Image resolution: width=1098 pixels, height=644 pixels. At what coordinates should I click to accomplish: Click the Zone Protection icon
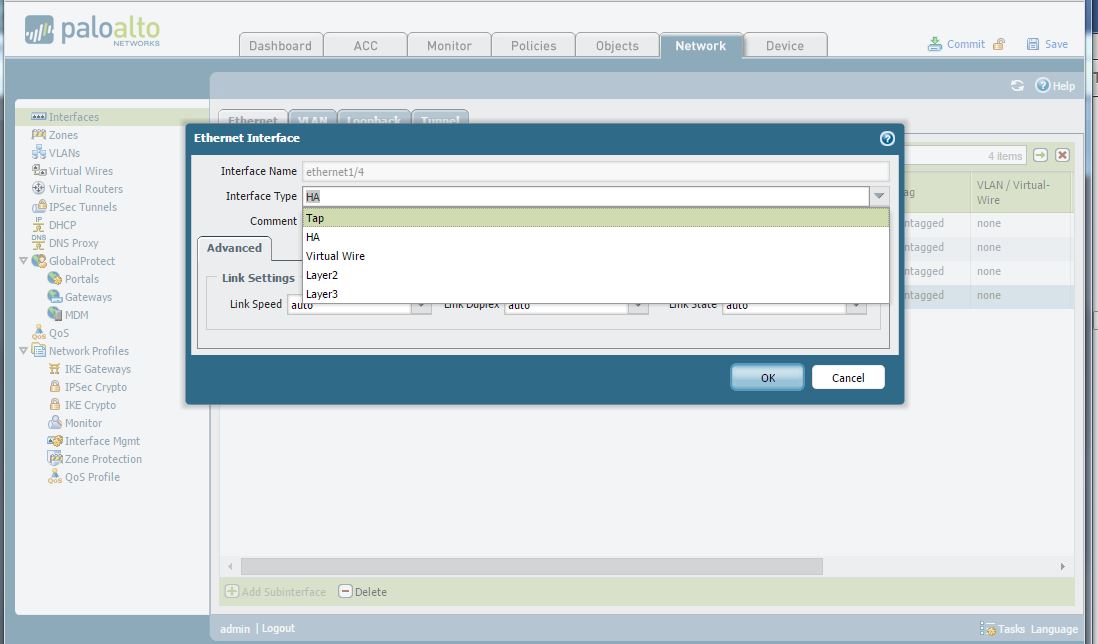tap(55, 458)
